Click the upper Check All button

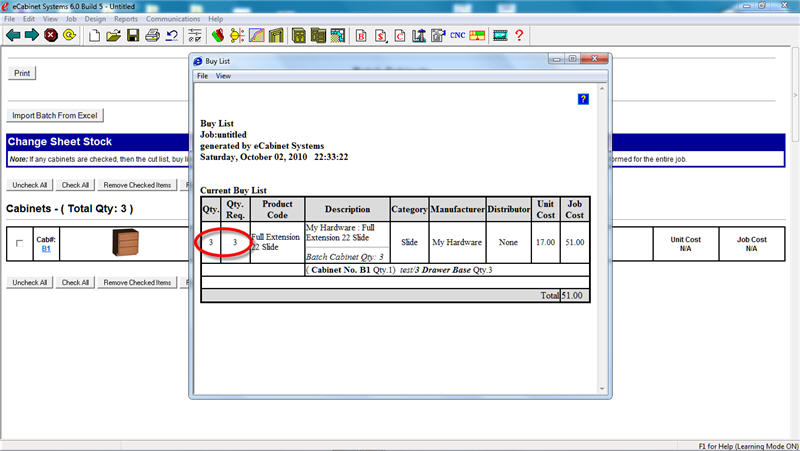pos(75,185)
